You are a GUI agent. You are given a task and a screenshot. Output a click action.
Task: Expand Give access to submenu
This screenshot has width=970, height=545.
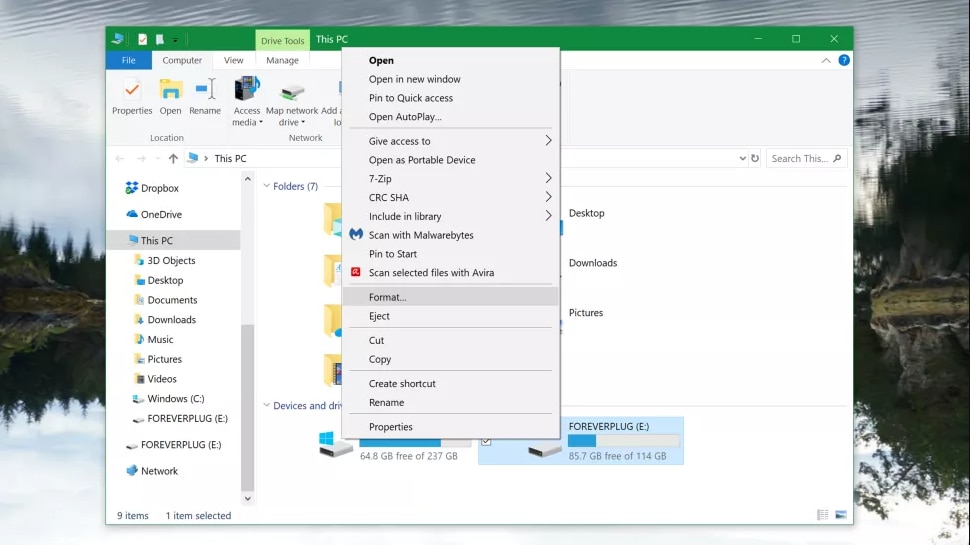pyautogui.click(x=548, y=141)
